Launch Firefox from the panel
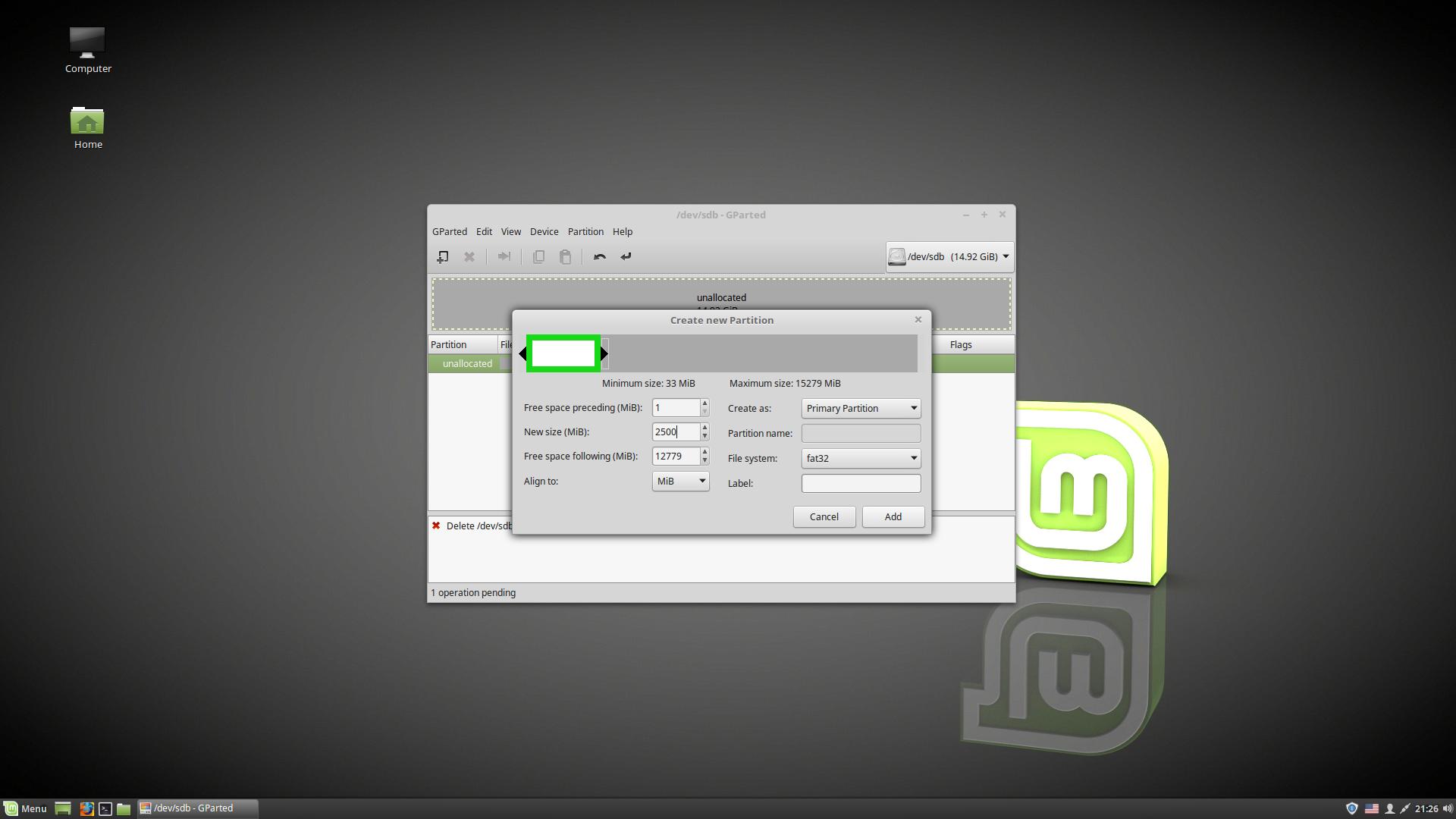 [86, 809]
